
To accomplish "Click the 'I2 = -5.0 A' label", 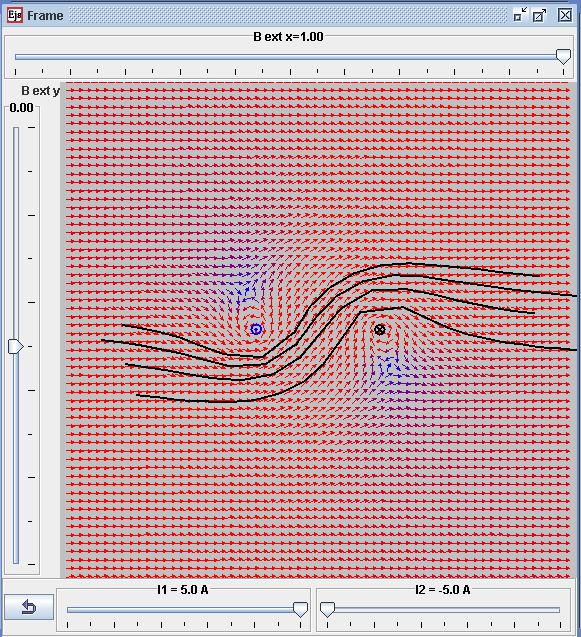I will click(x=442, y=589).
